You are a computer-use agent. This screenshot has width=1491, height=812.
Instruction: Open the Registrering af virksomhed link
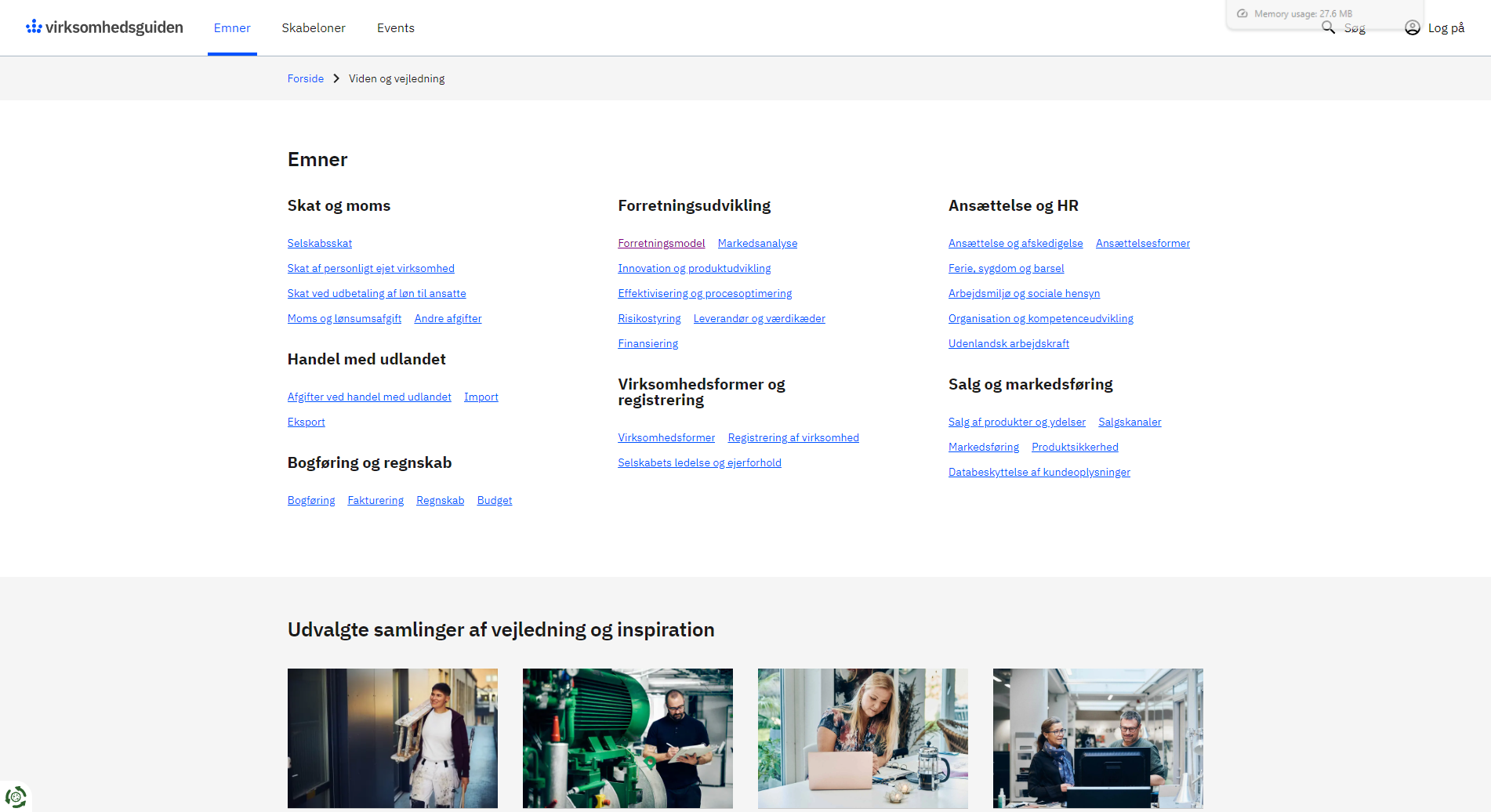[x=793, y=437]
